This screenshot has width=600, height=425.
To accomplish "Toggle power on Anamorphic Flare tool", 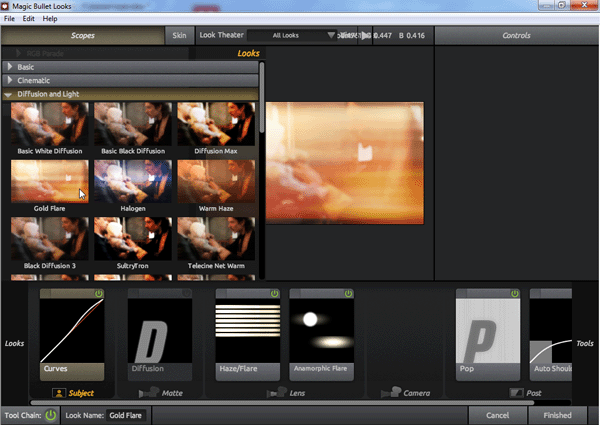I will (x=348, y=293).
